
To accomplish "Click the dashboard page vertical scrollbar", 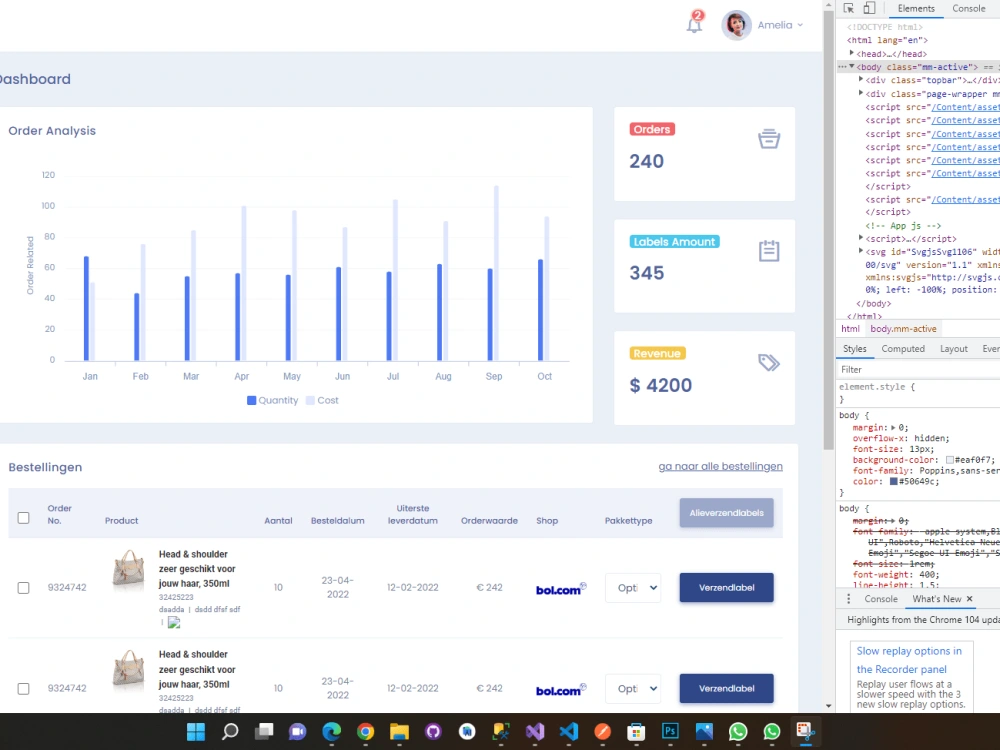I will (x=828, y=230).
